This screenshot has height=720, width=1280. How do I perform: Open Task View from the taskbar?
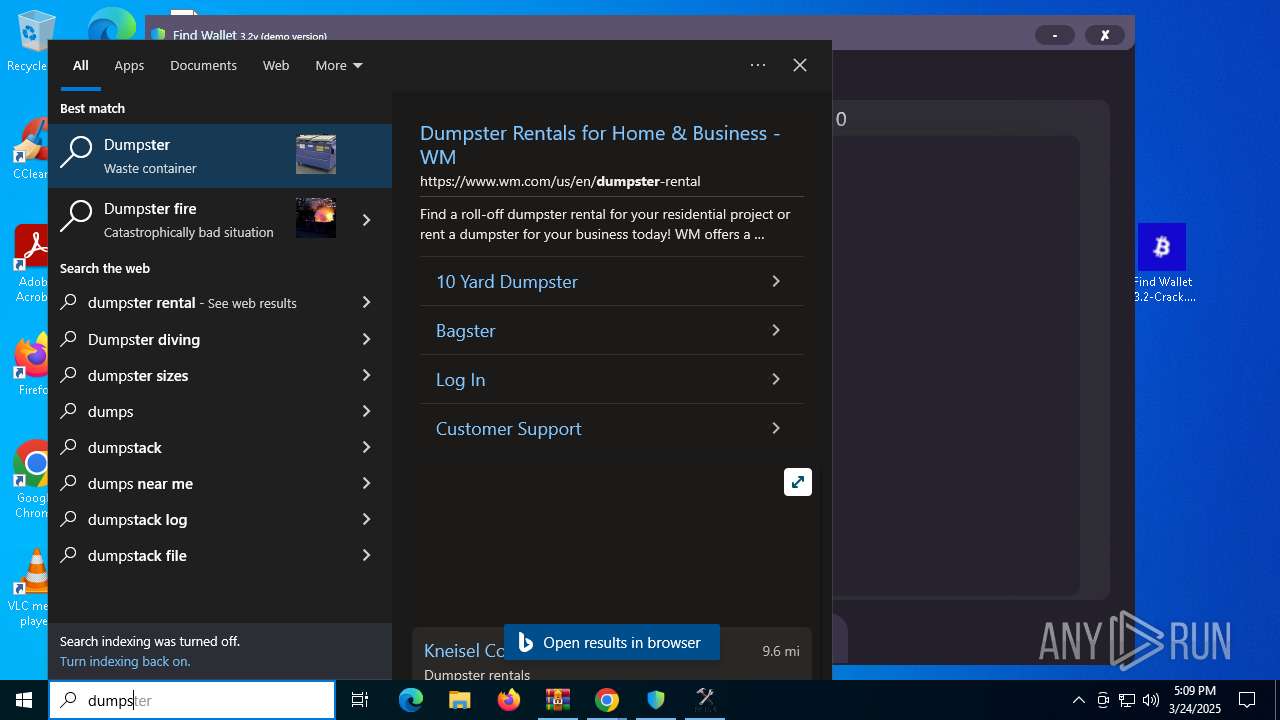[360, 700]
